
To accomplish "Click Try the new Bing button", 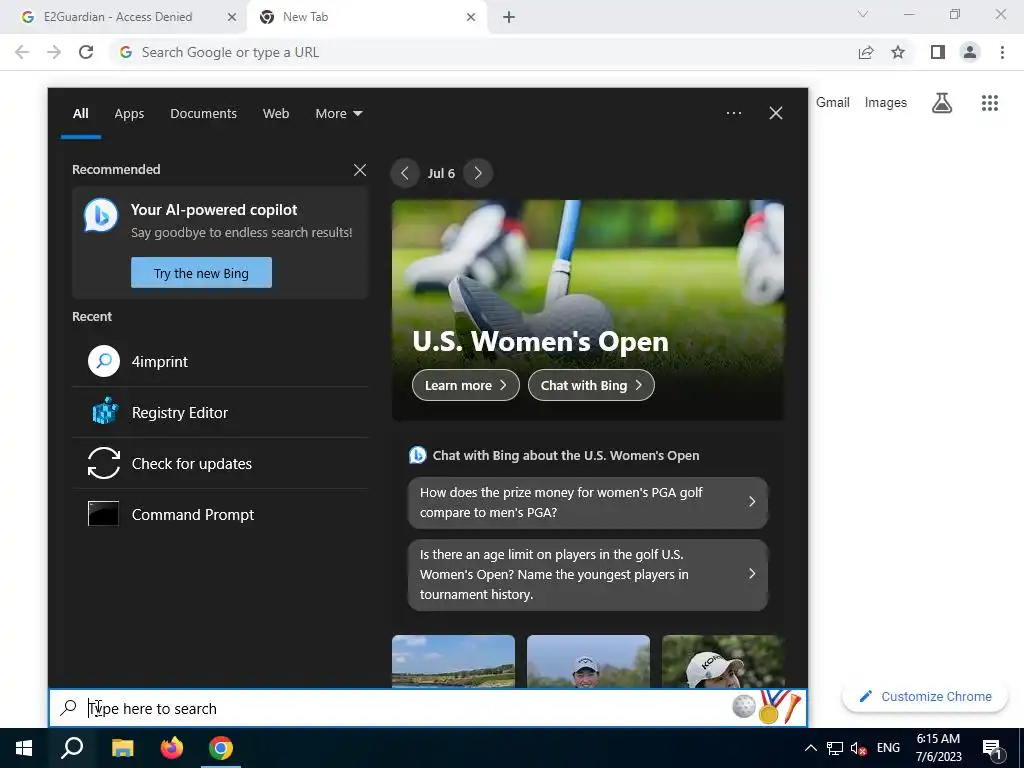I will 201,273.
